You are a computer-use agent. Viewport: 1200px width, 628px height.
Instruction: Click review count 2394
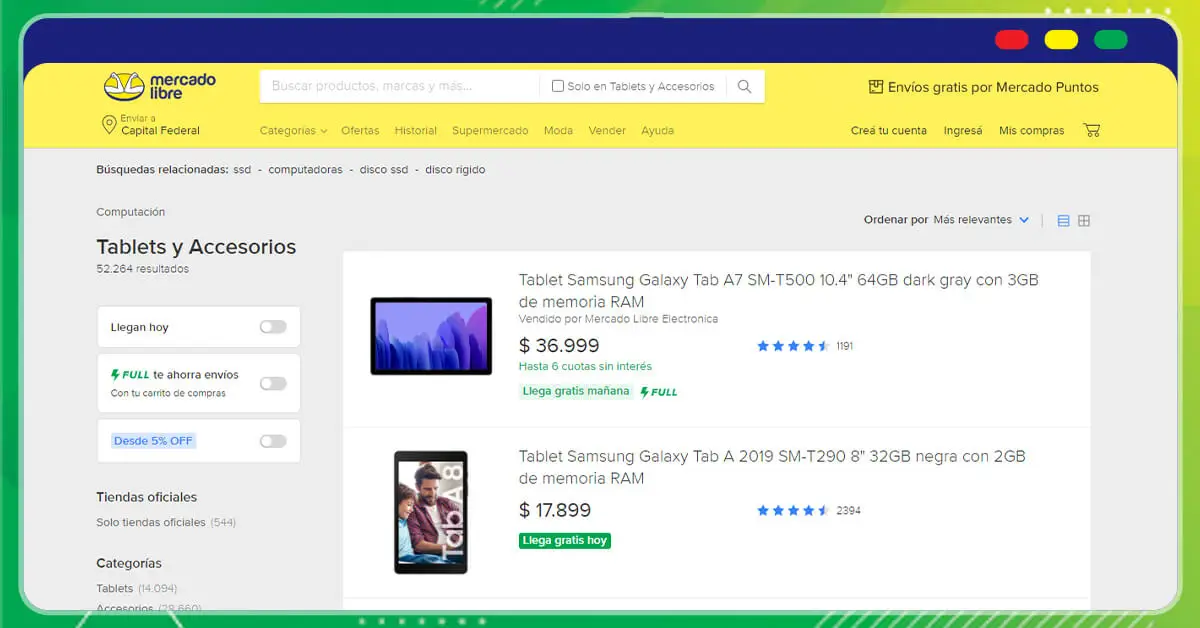tap(848, 510)
